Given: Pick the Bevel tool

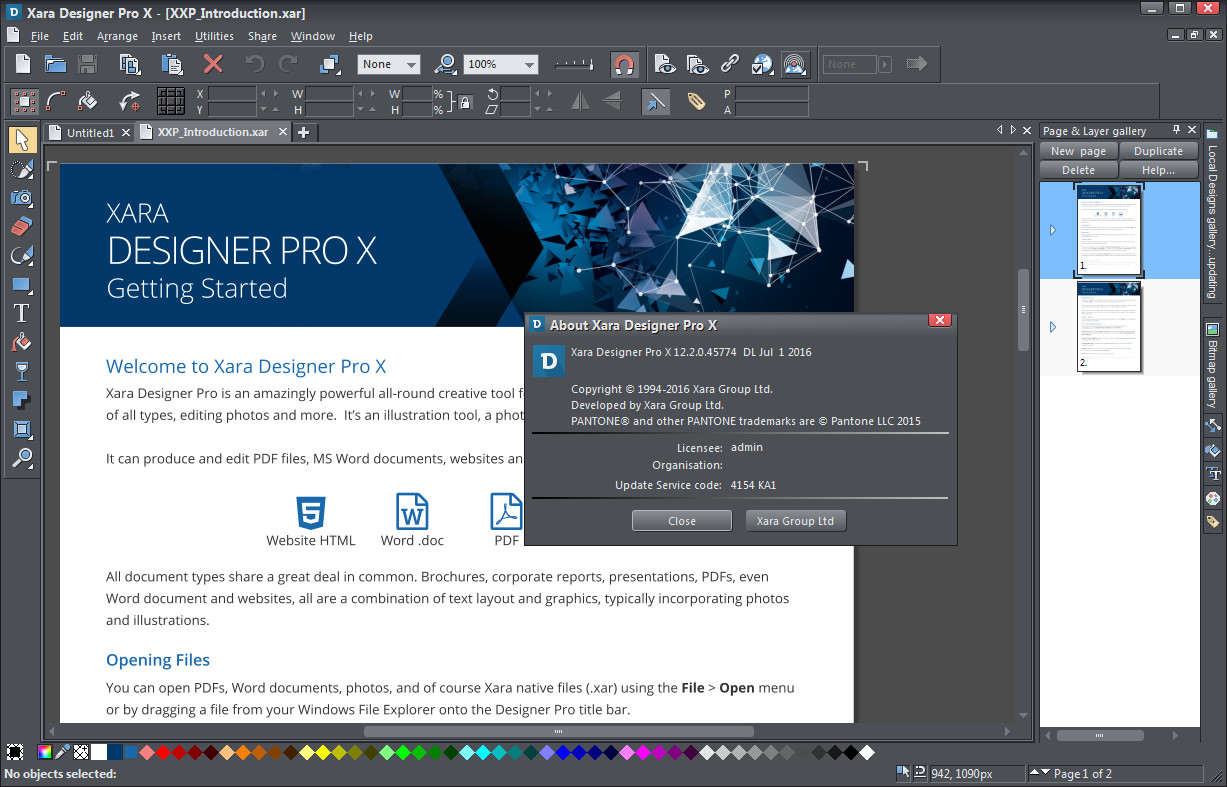Looking at the screenshot, I should (21, 429).
